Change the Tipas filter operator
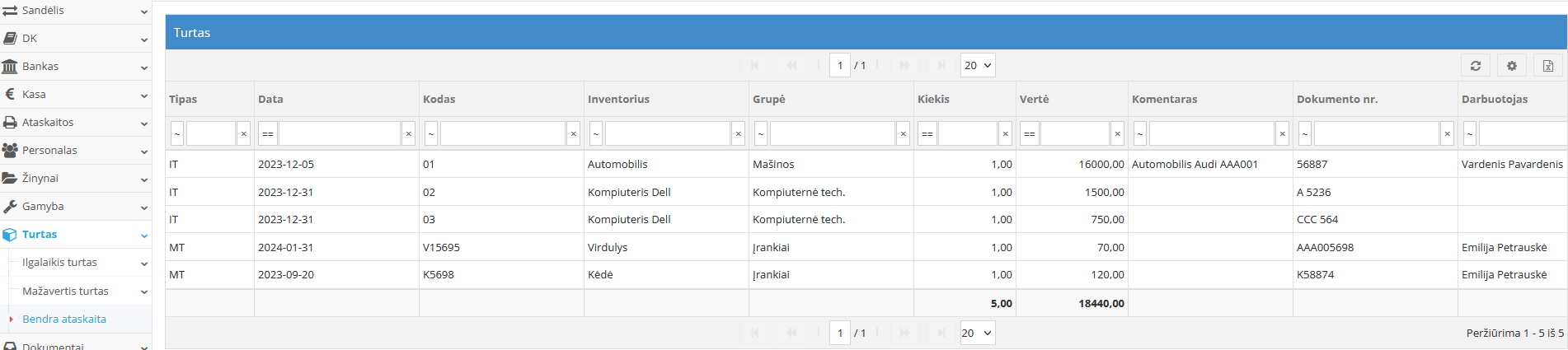Screen dimensions: 1568x350 pos(176,133)
